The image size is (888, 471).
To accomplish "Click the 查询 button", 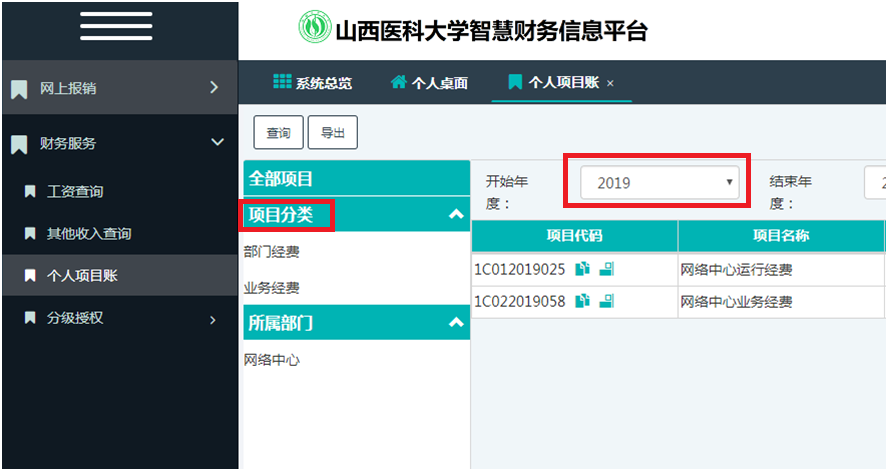I will point(278,133).
